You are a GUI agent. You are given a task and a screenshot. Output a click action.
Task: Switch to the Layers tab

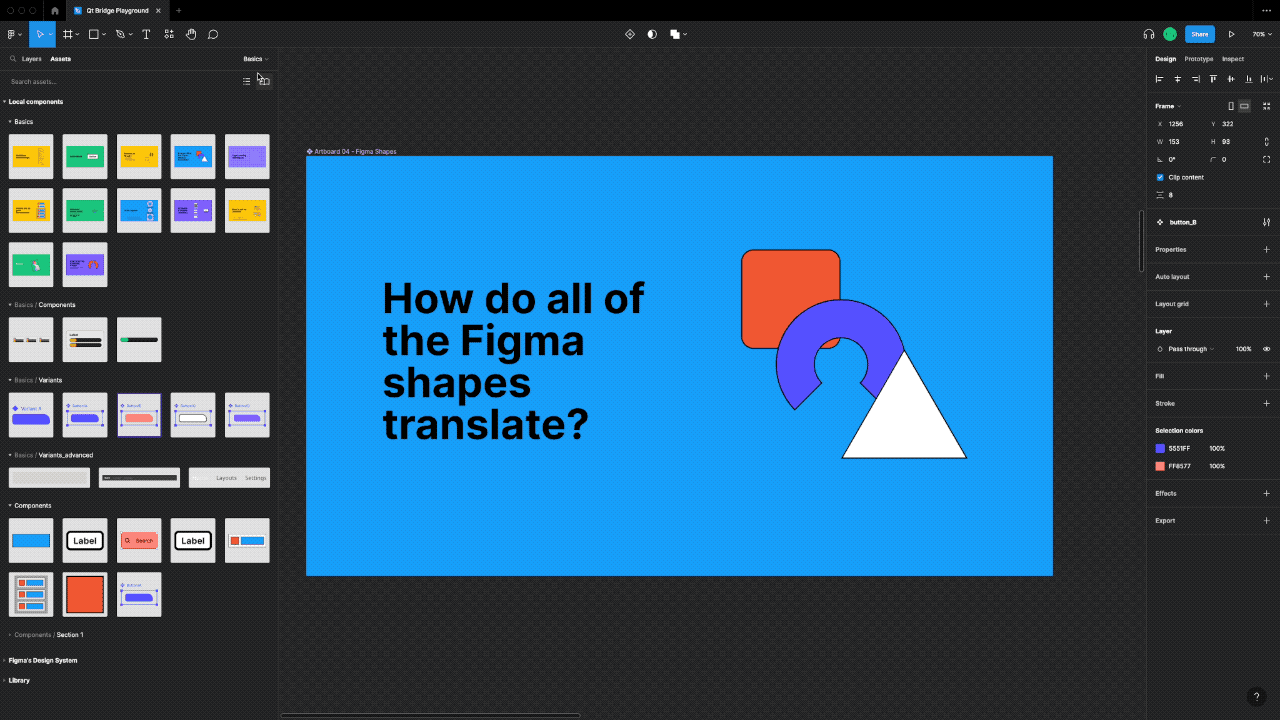pos(30,58)
